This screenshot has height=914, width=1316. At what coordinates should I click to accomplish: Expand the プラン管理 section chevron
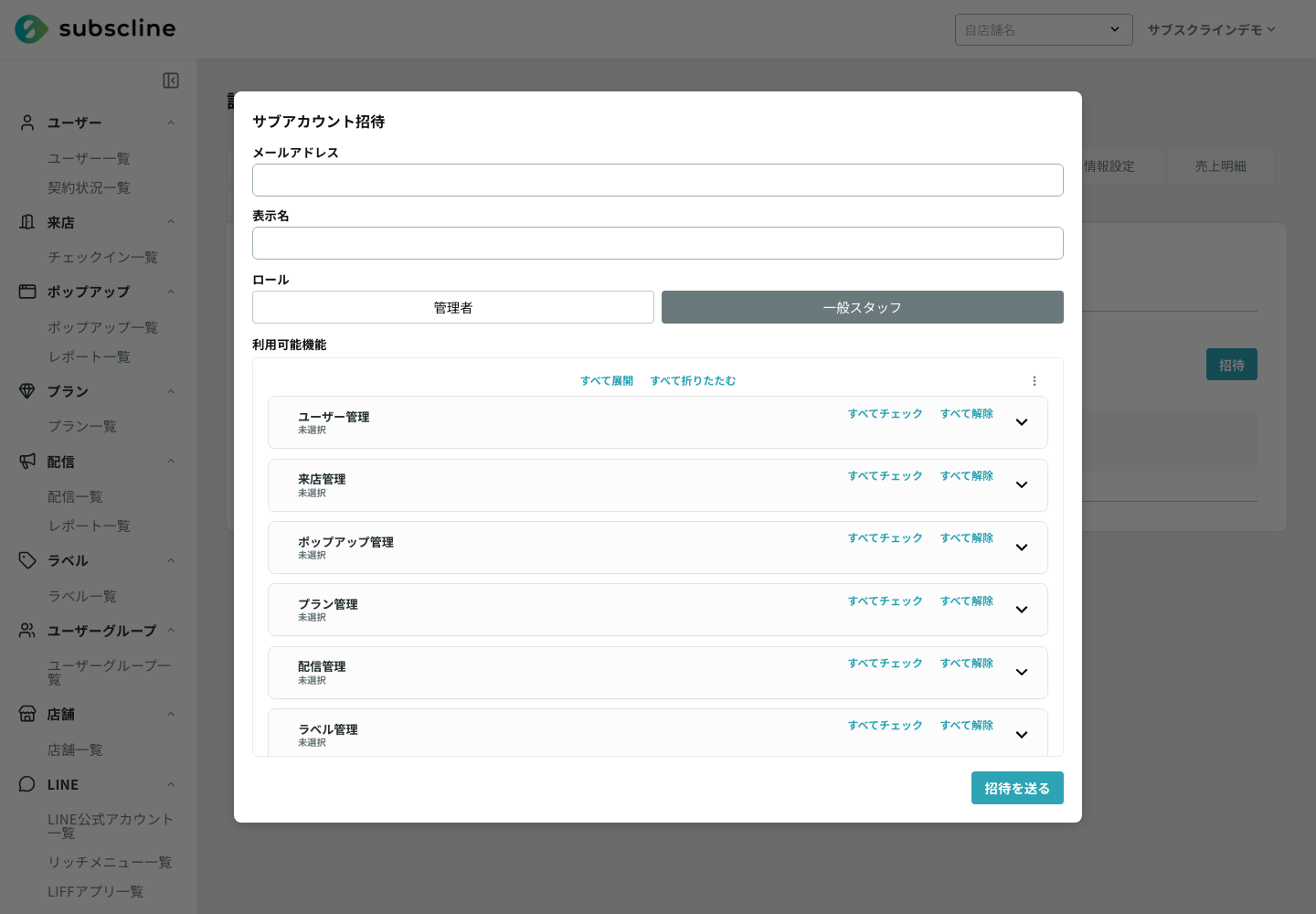[x=1022, y=610]
